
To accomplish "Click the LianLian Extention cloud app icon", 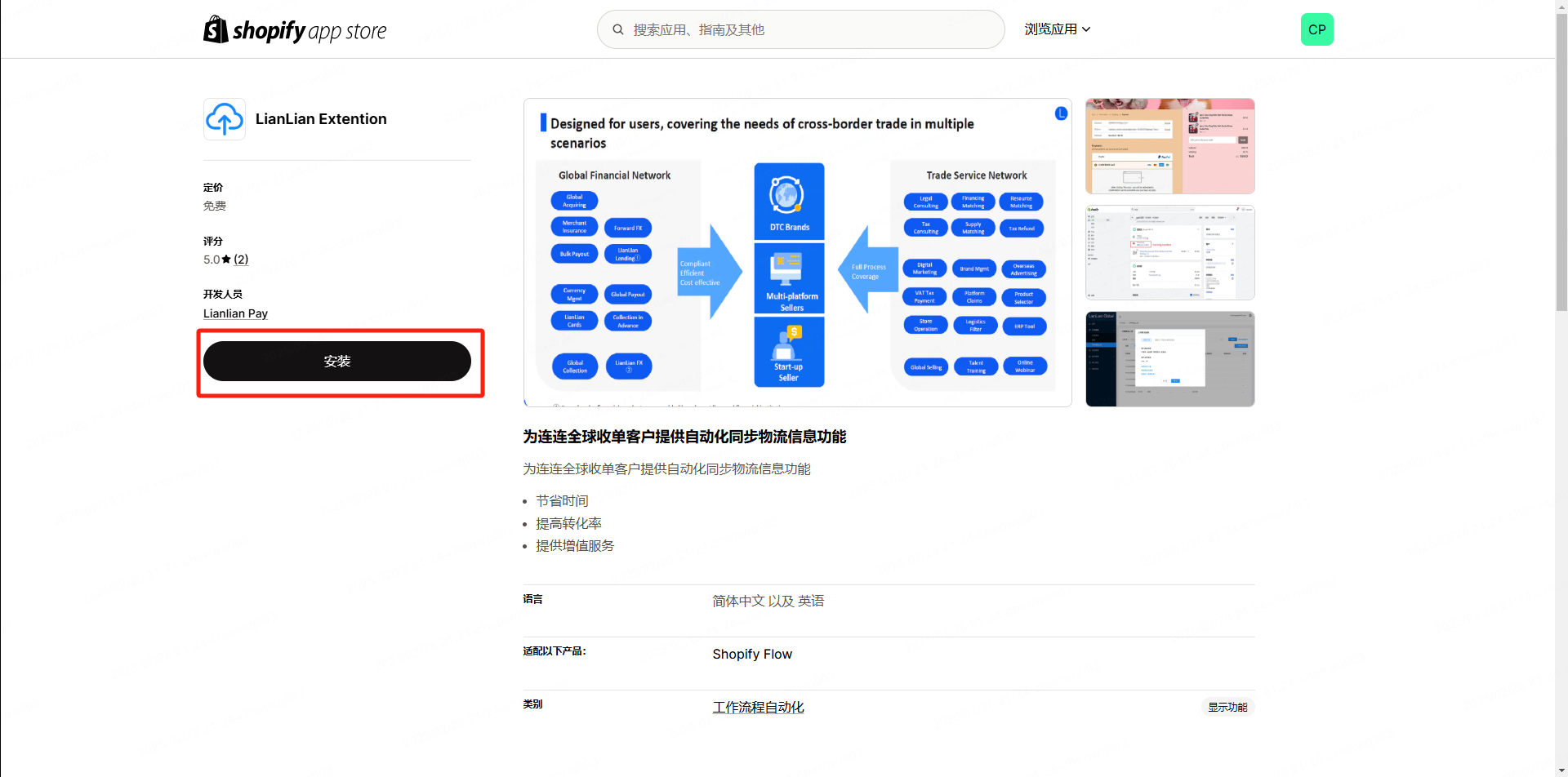I will 225,119.
